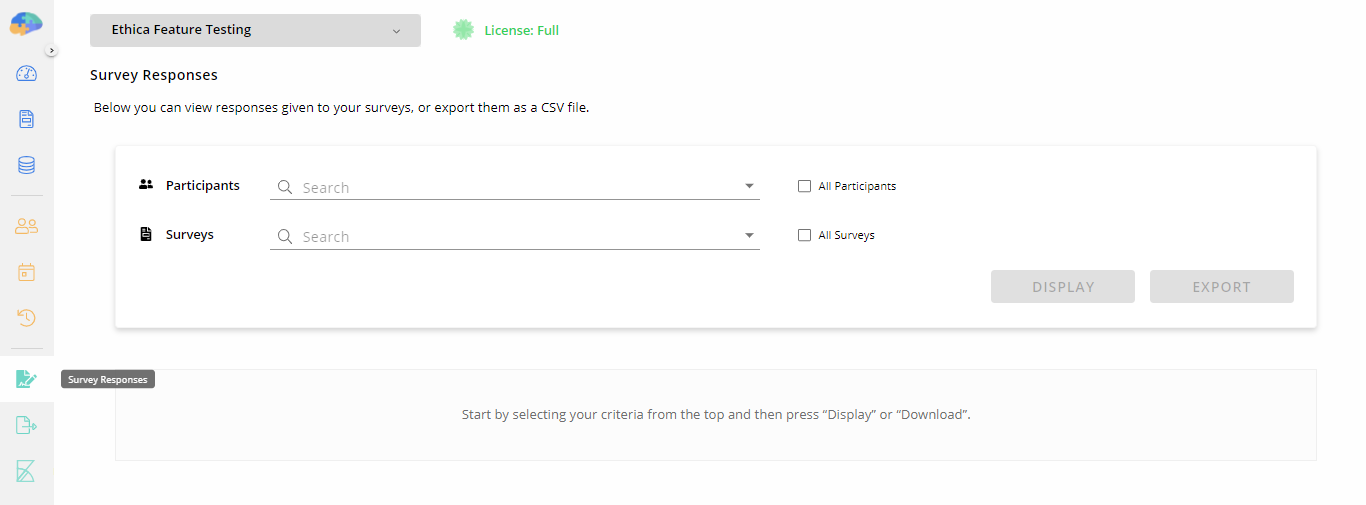Open the Ethica Feature Testing study dropdown
The width and height of the screenshot is (1366, 505).
pyautogui.click(x=255, y=30)
